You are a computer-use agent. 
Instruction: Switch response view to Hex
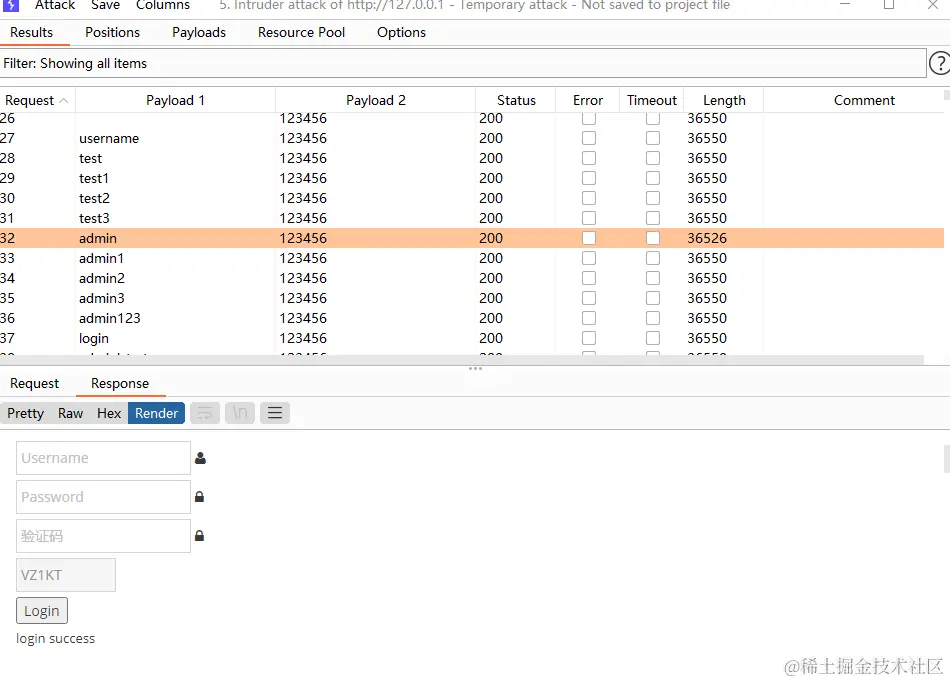pos(109,413)
